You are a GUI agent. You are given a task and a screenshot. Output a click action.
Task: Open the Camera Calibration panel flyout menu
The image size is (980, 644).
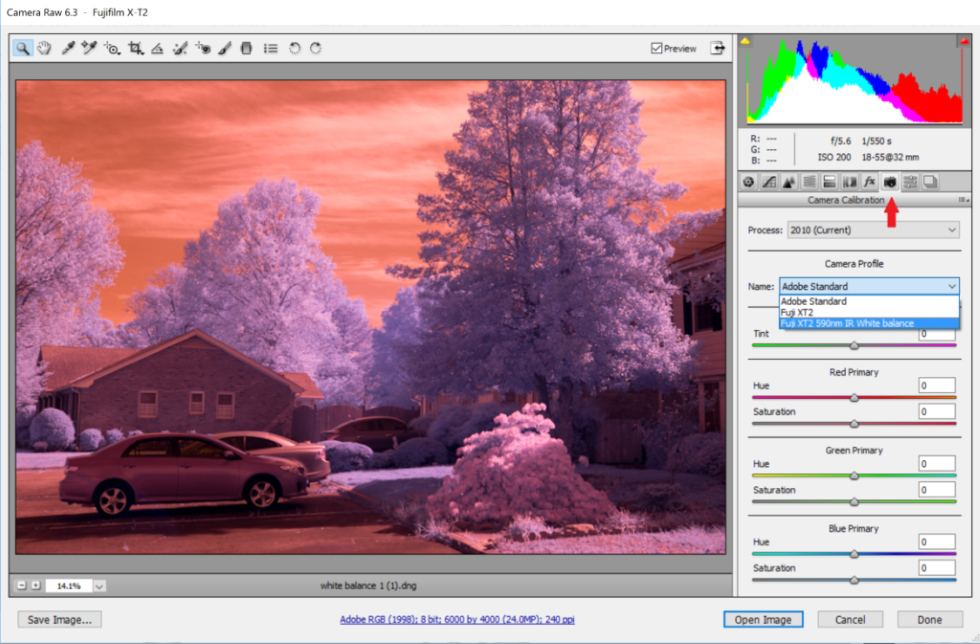point(964,200)
